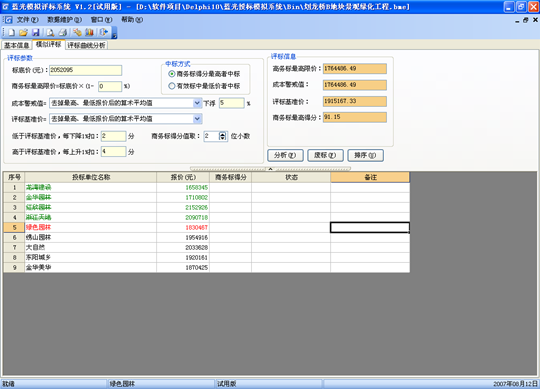Click the 废标 button
Screen dimensions: 540x389
click(x=325, y=155)
